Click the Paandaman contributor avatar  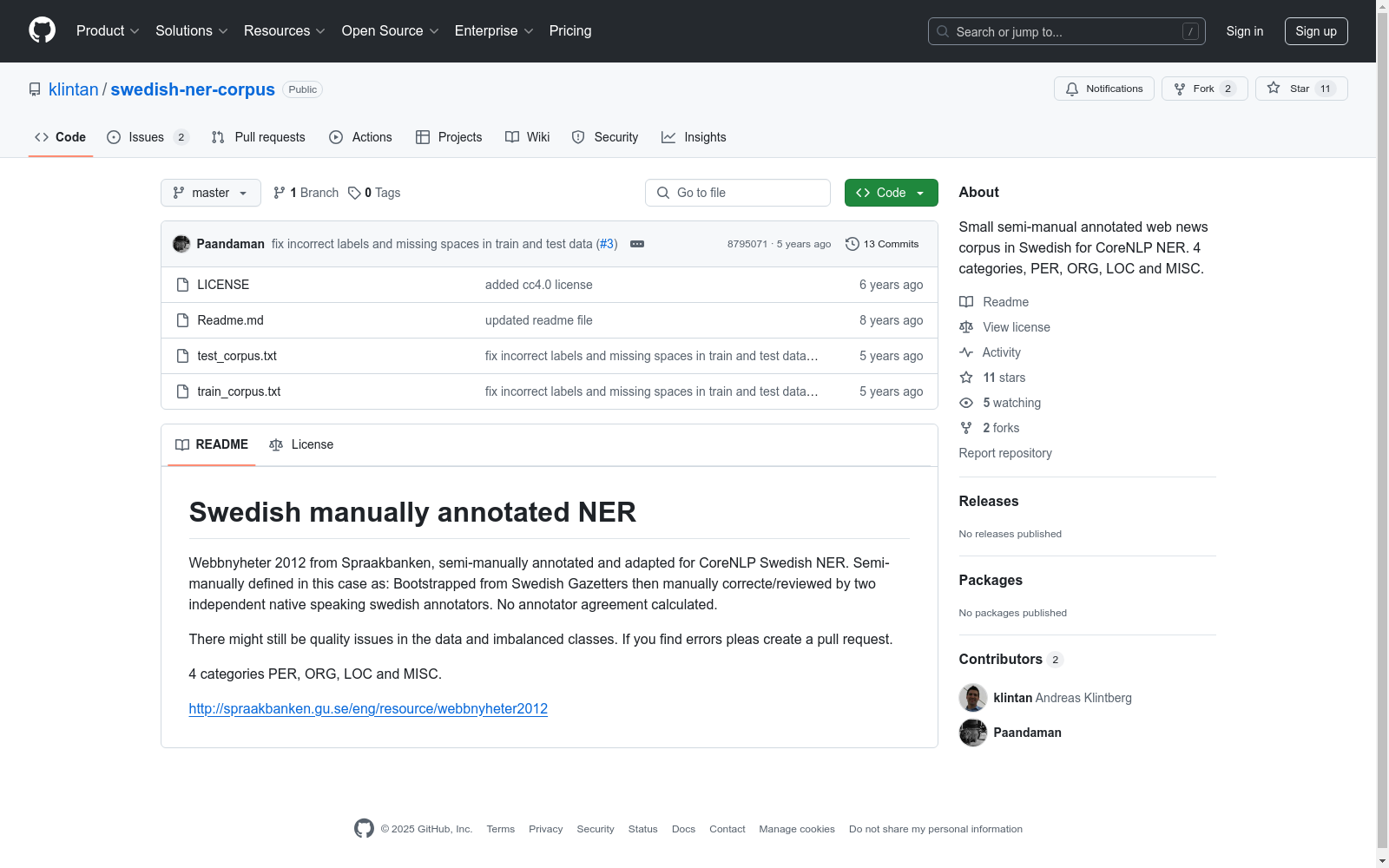[x=973, y=733]
